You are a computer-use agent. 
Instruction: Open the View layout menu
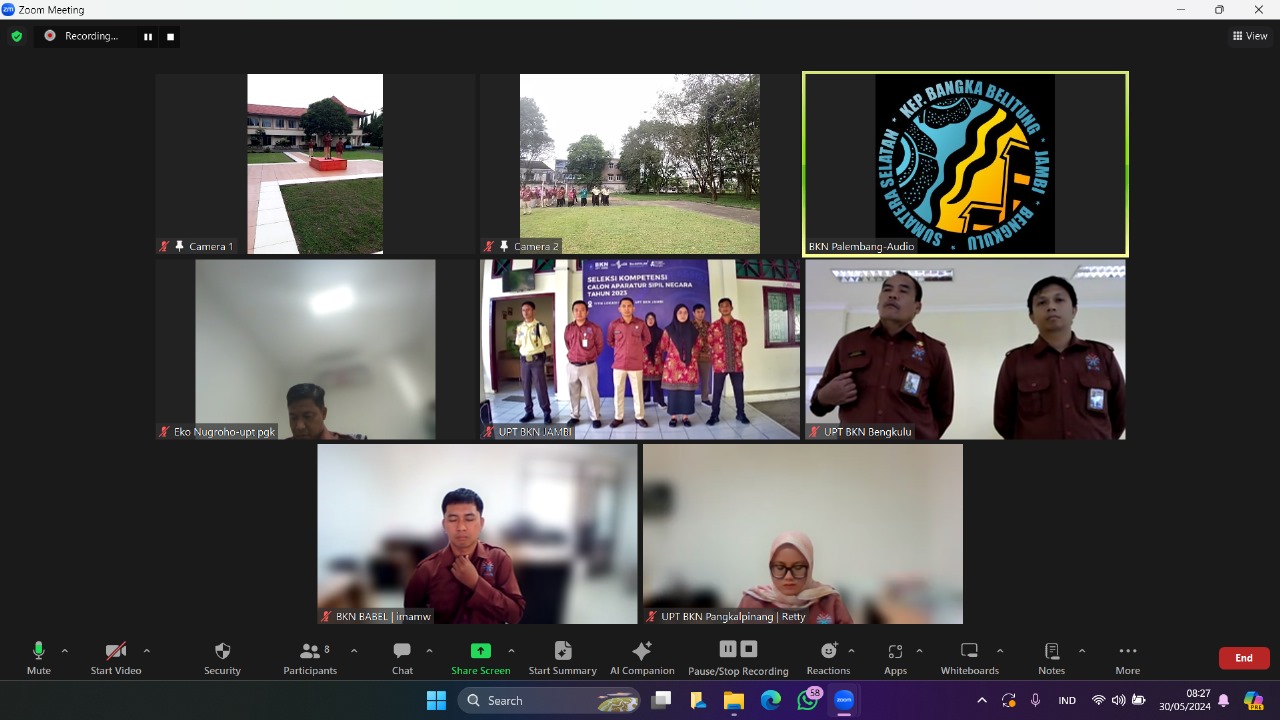1250,36
